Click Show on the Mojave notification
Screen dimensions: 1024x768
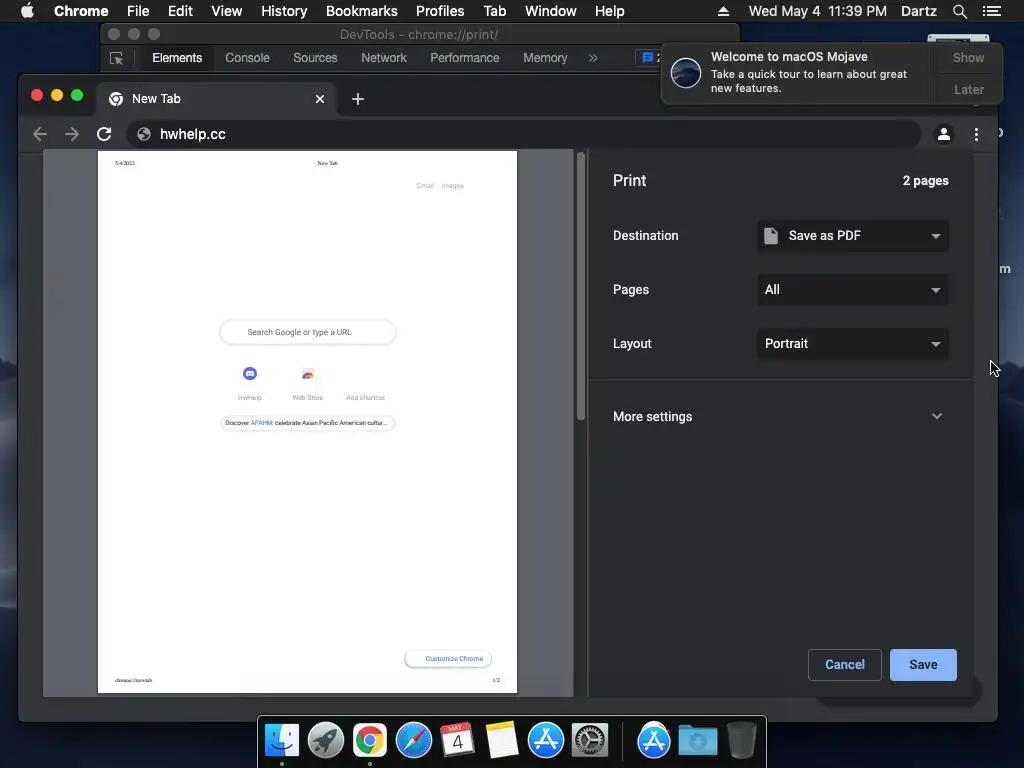968,58
